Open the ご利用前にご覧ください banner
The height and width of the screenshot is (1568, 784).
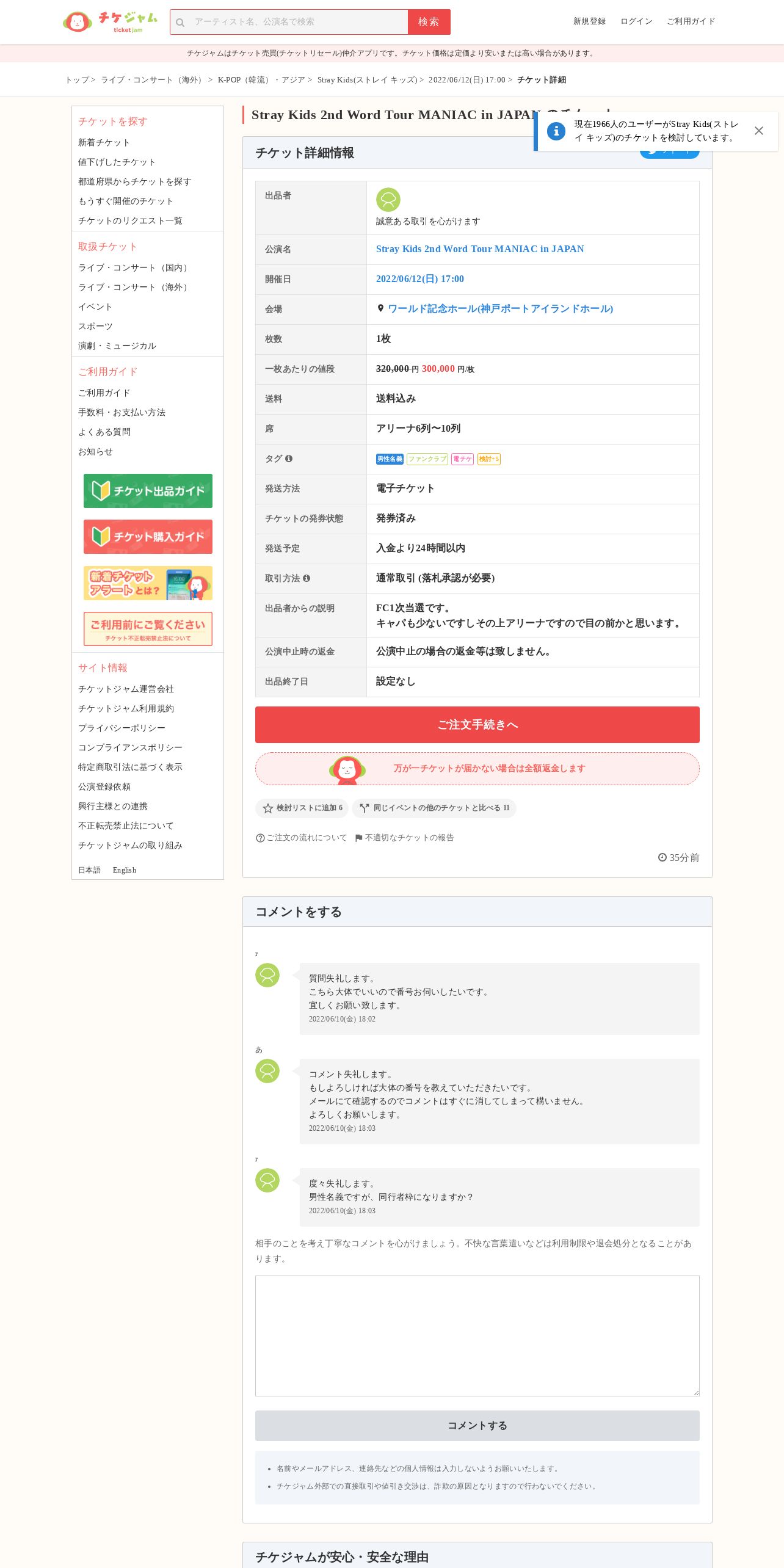(x=148, y=629)
